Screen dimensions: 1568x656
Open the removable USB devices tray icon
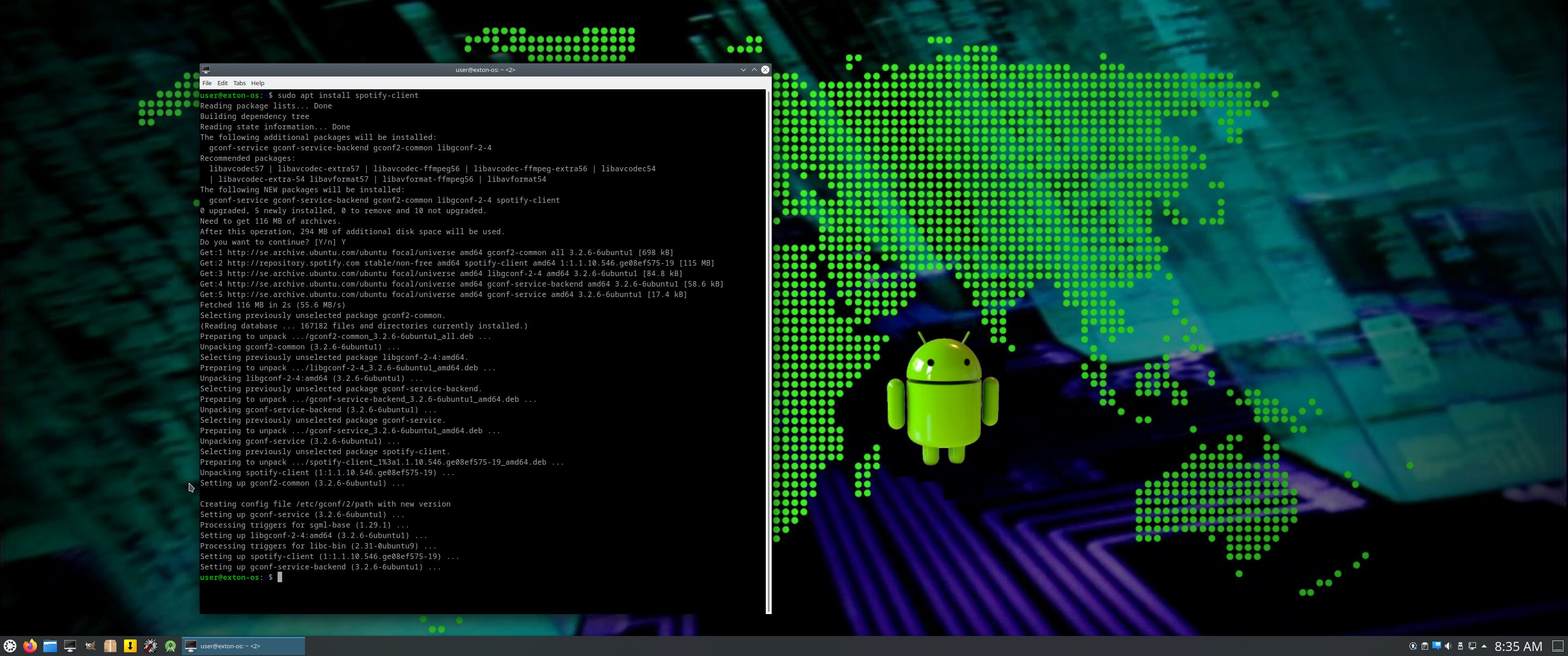[1460, 646]
